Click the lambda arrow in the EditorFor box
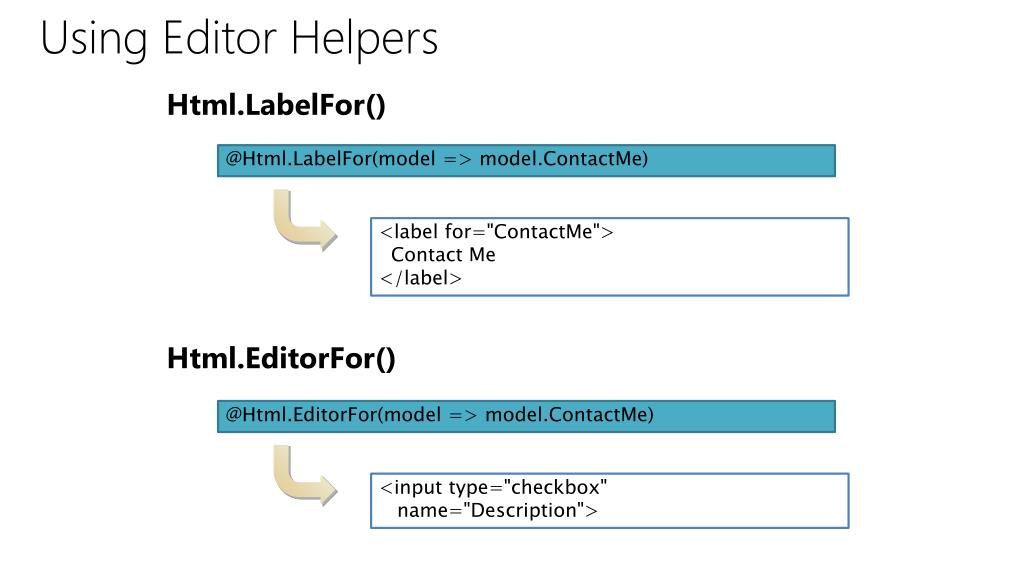This screenshot has height=576, width=1024. point(463,415)
